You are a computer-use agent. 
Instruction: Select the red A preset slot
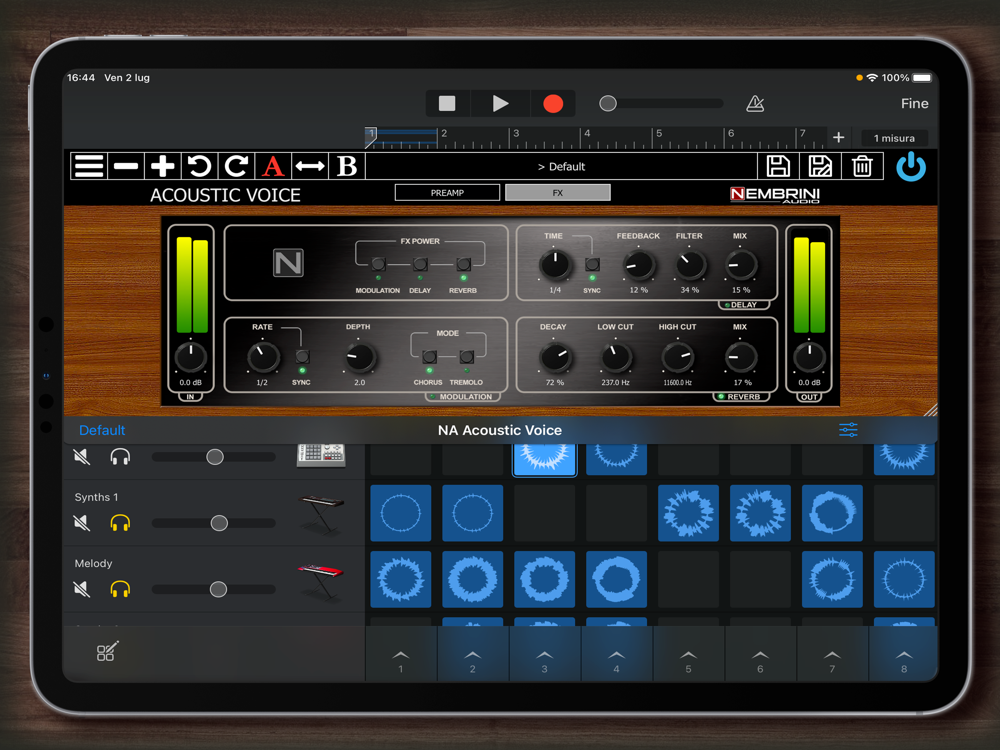click(x=273, y=166)
